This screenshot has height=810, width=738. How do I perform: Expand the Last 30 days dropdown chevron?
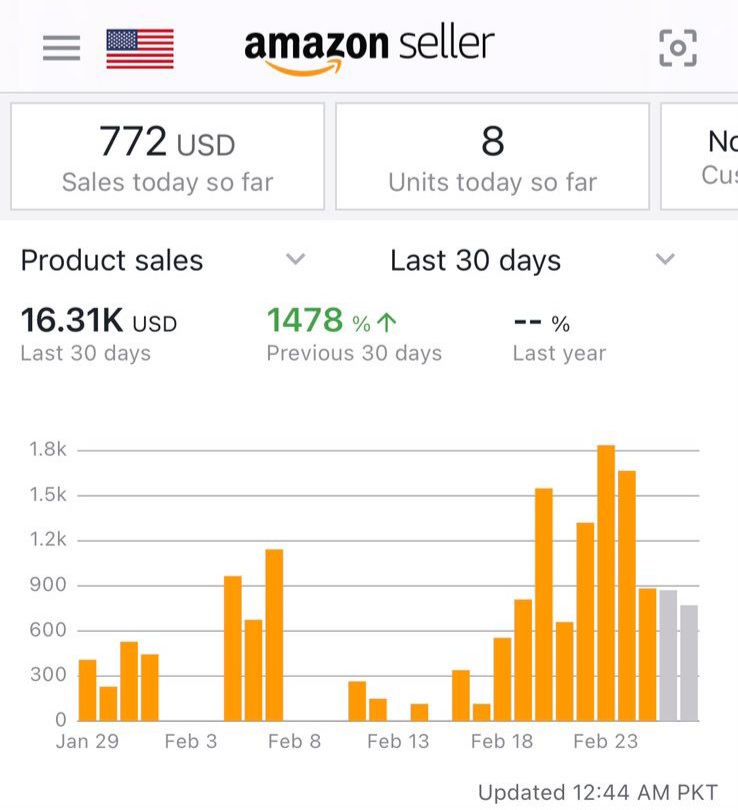(x=665, y=260)
